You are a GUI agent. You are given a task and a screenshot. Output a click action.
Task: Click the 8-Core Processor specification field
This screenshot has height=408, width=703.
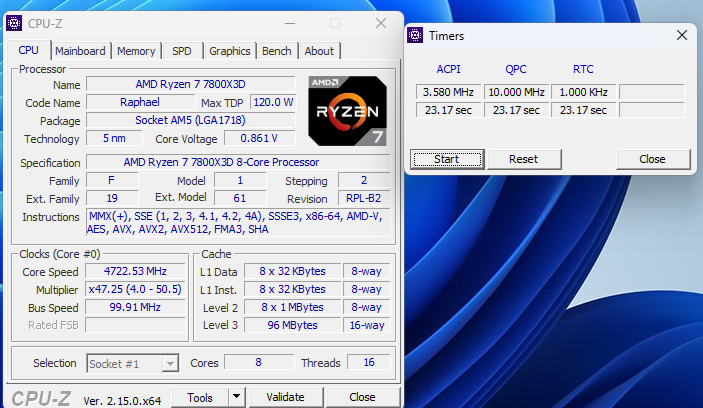[238, 162]
